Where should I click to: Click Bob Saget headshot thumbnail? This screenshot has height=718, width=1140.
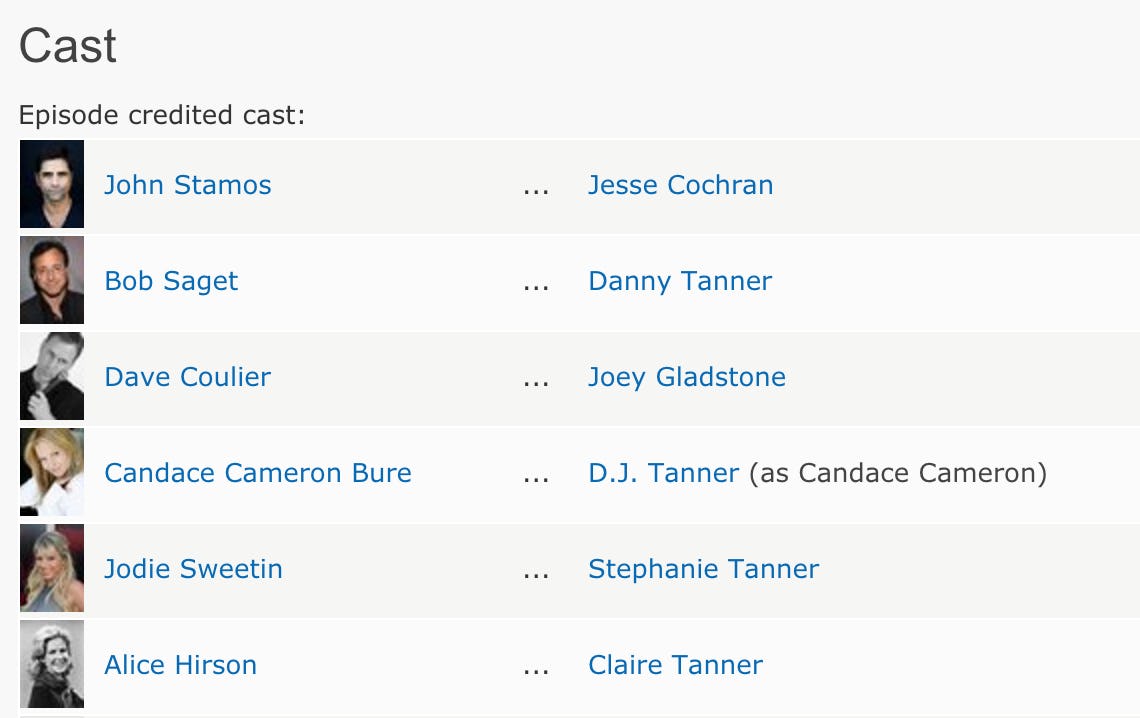52,281
